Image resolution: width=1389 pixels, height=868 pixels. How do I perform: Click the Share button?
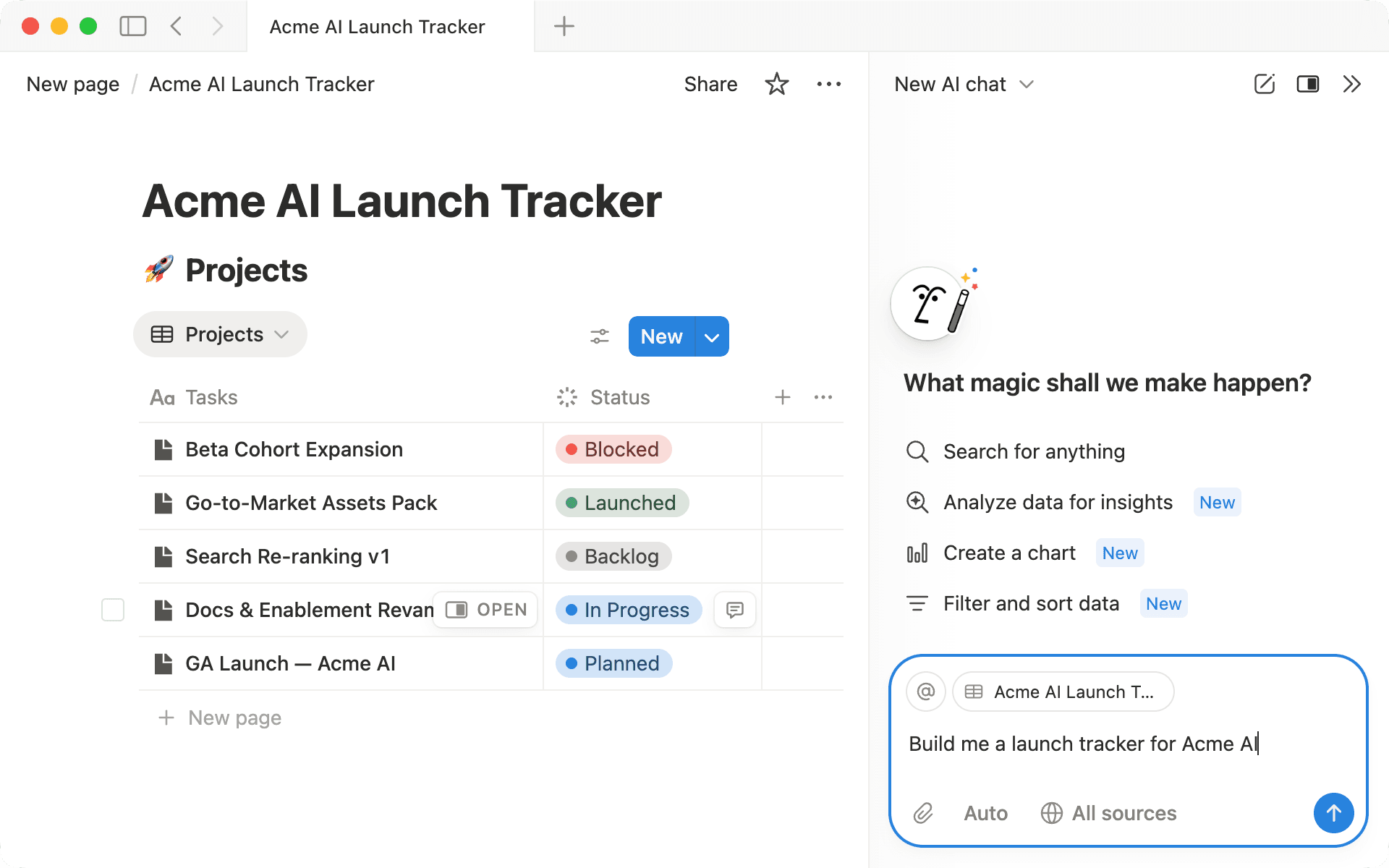[710, 84]
